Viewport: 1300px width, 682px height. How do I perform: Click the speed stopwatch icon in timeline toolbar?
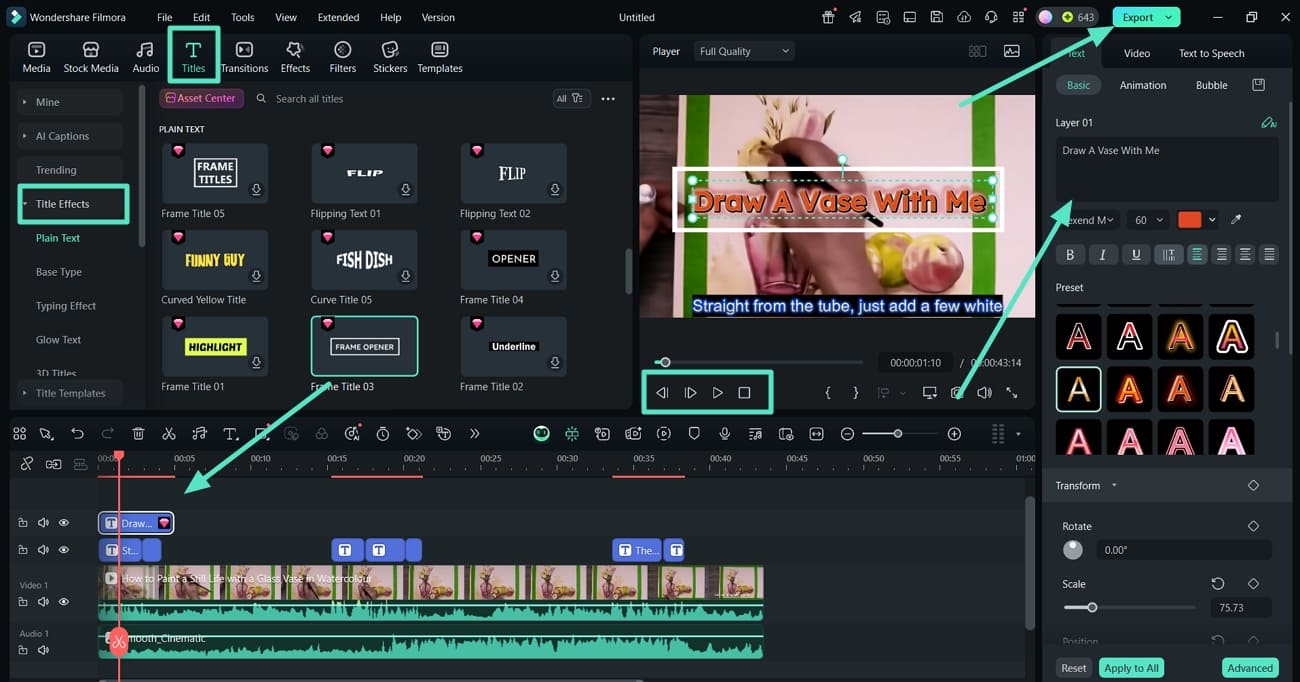(383, 433)
